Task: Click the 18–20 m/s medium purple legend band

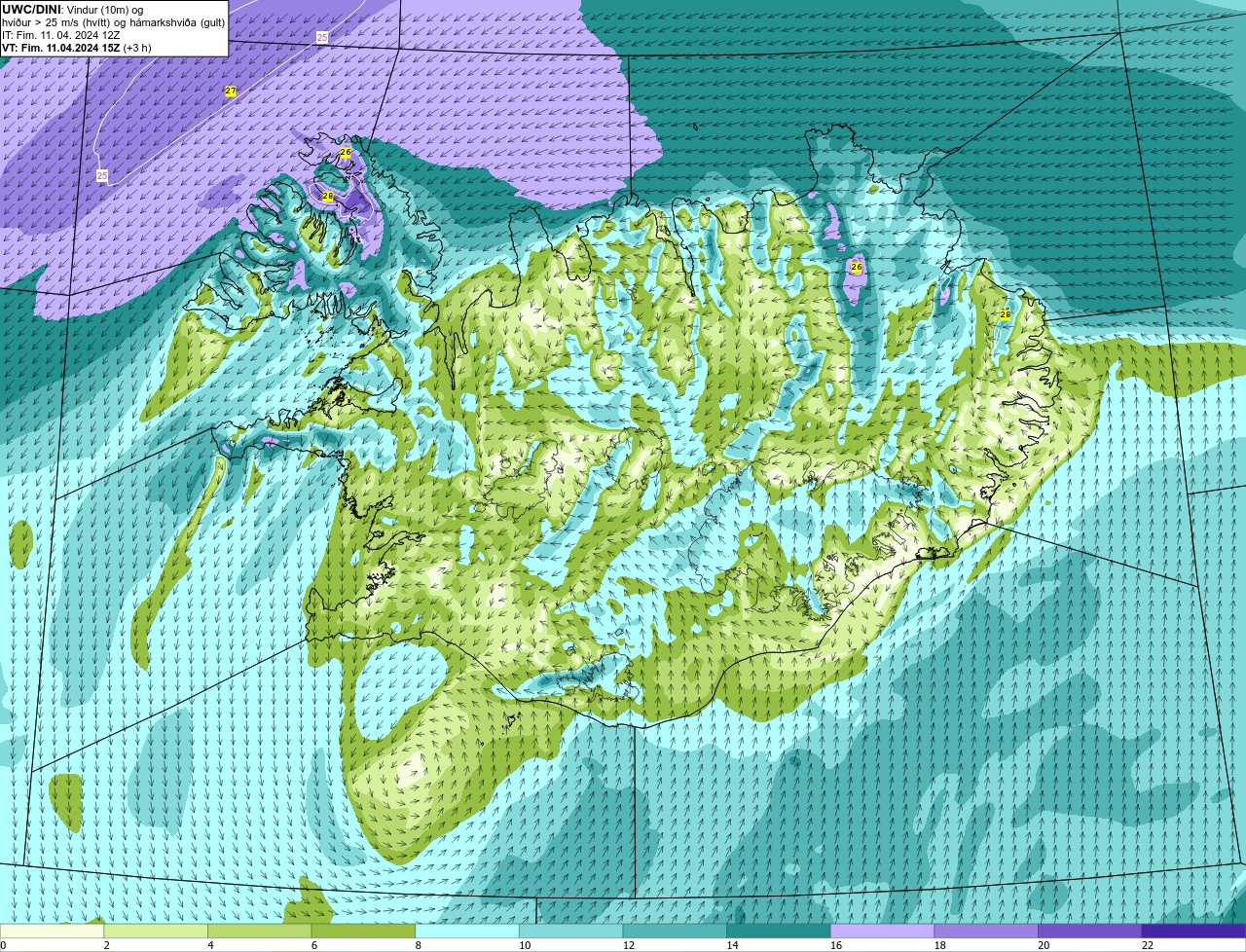Action: [986, 931]
